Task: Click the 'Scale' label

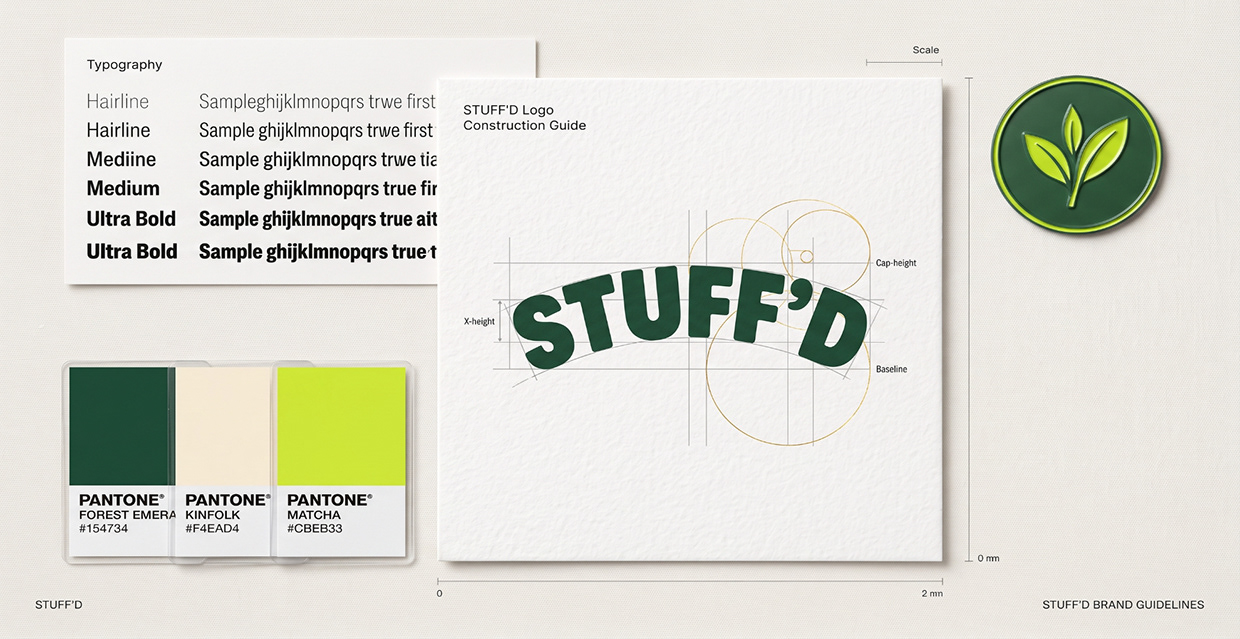Action: pos(926,50)
